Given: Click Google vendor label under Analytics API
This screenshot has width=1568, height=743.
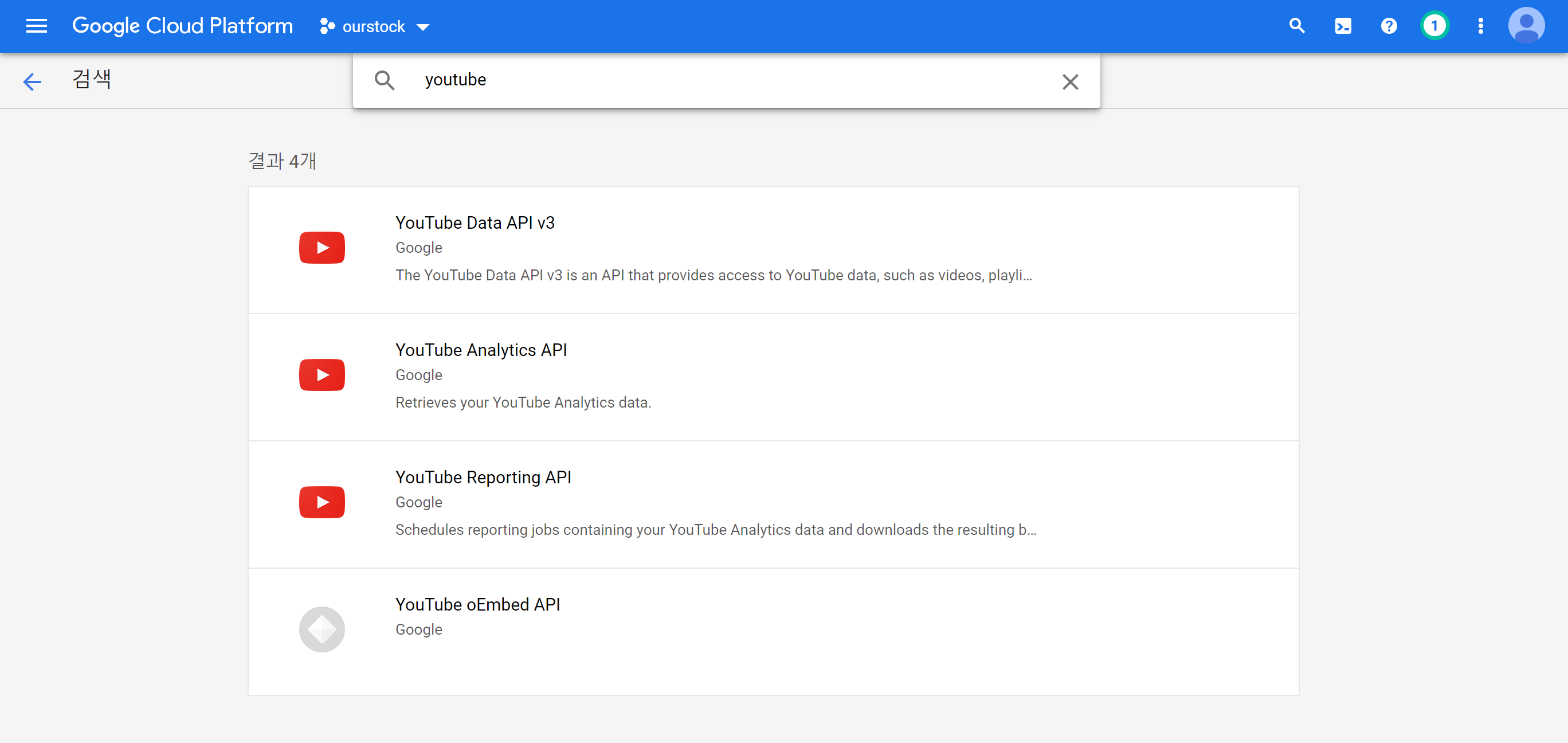Looking at the screenshot, I should click(x=419, y=375).
